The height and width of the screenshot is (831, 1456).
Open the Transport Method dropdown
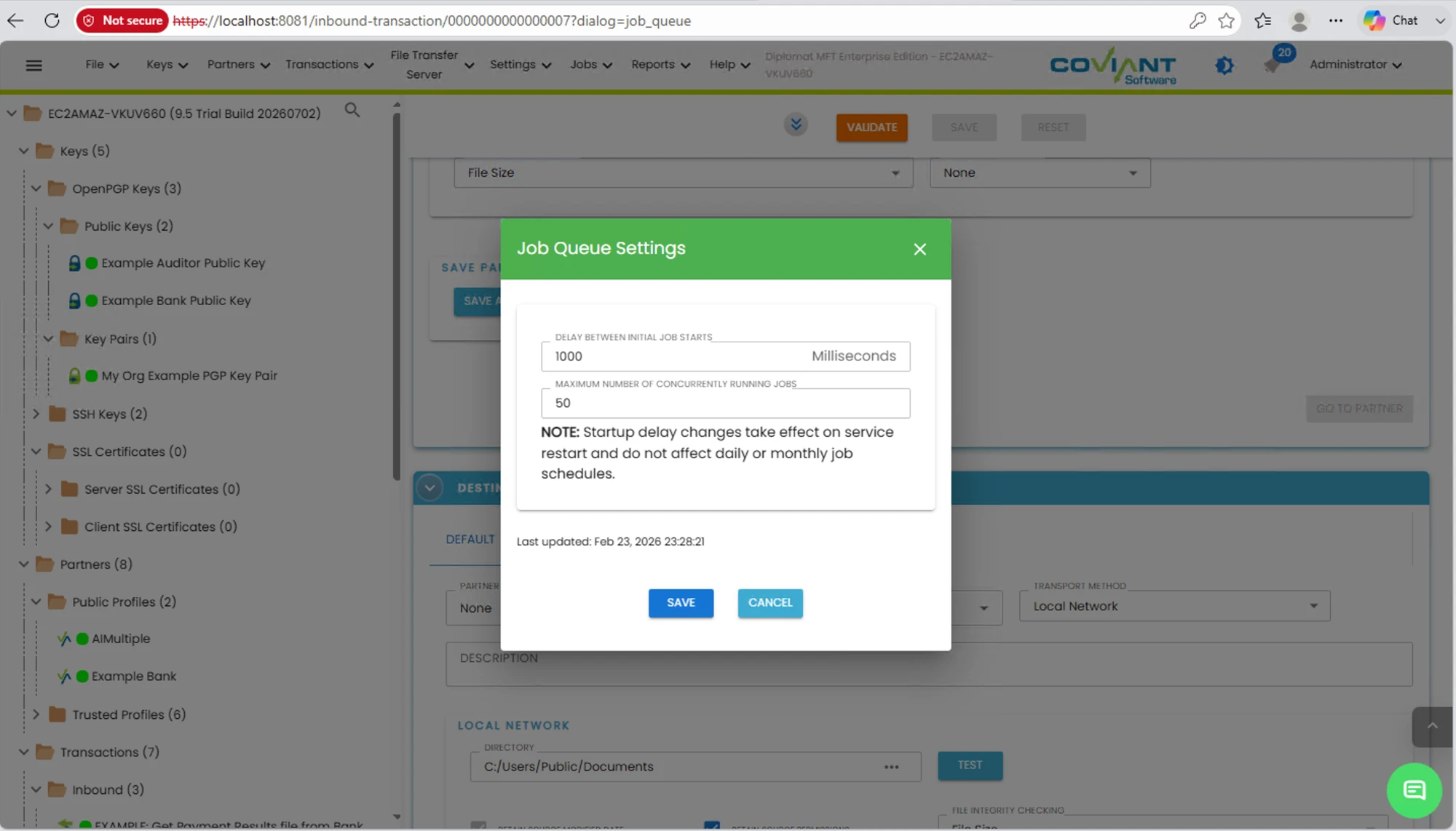1174,606
